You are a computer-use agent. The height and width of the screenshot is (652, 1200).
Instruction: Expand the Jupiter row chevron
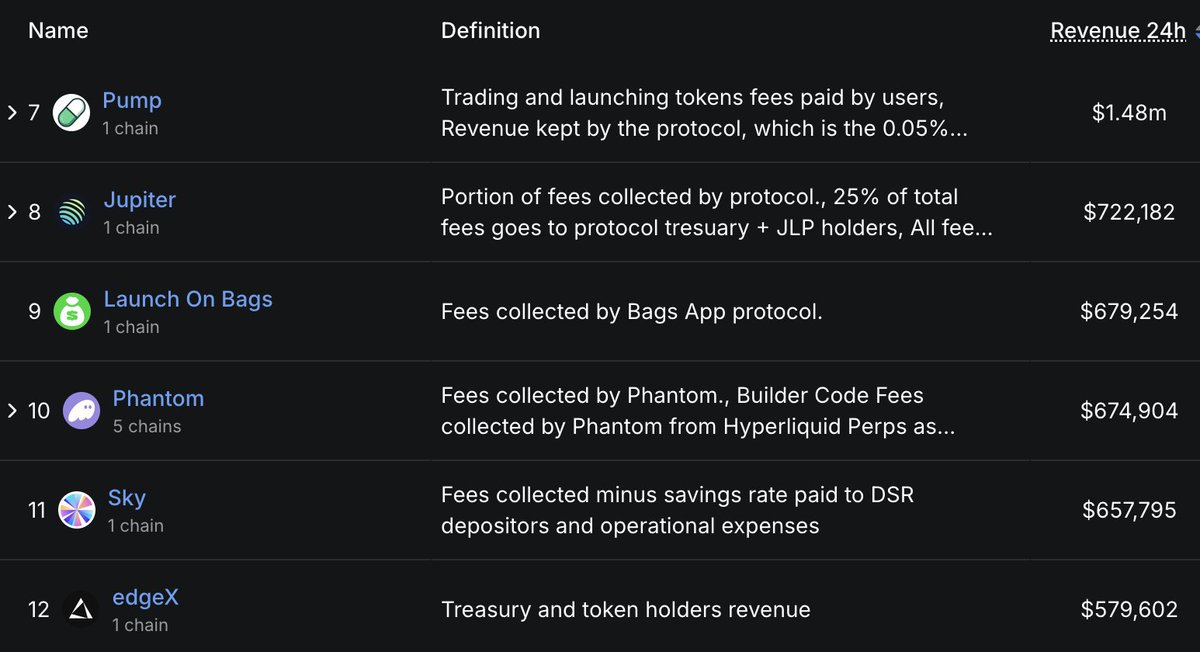point(12,212)
